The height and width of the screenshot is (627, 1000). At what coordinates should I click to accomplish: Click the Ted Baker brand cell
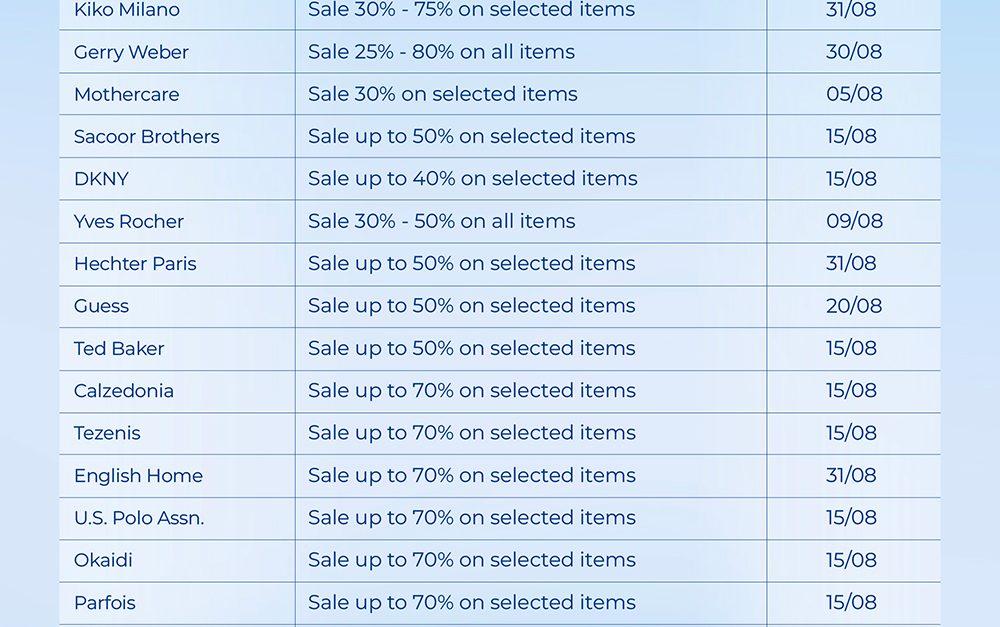coord(119,348)
